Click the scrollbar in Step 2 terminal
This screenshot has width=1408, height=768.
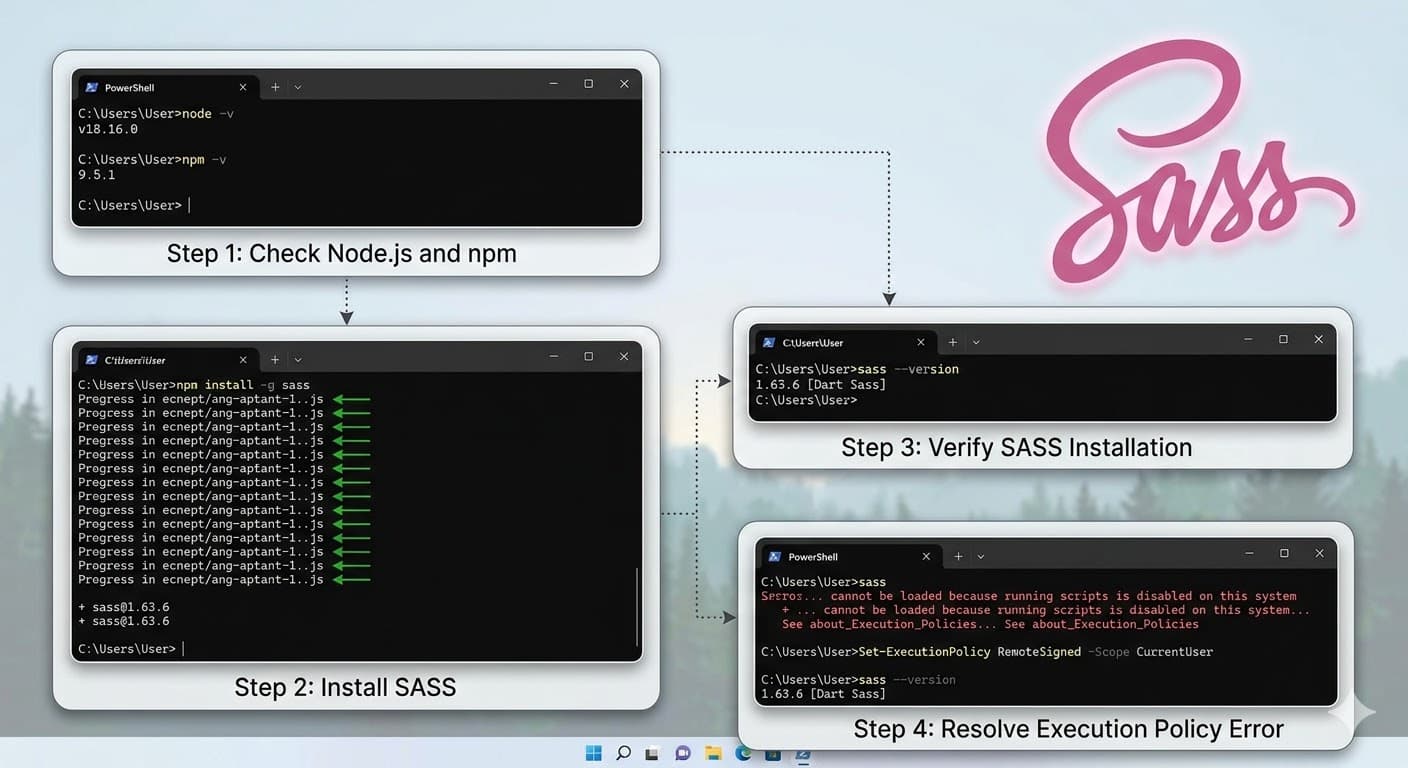tap(637, 607)
